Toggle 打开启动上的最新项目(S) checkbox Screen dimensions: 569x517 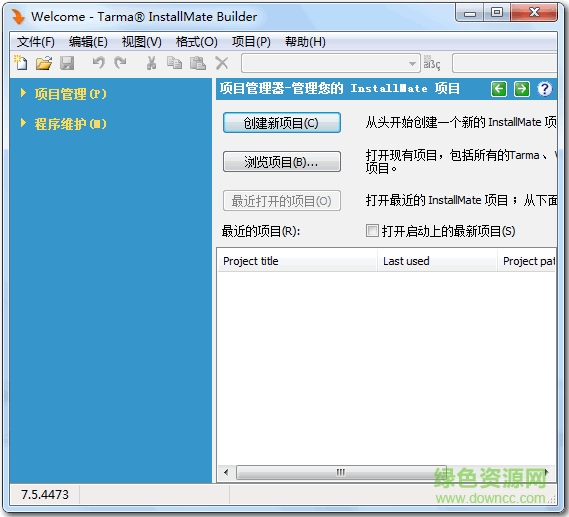372,231
